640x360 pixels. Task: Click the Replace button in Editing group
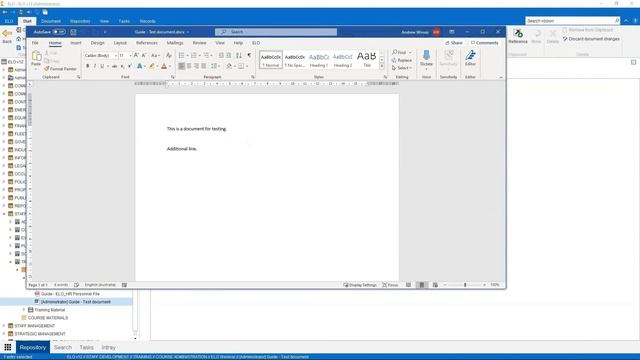[x=402, y=60]
